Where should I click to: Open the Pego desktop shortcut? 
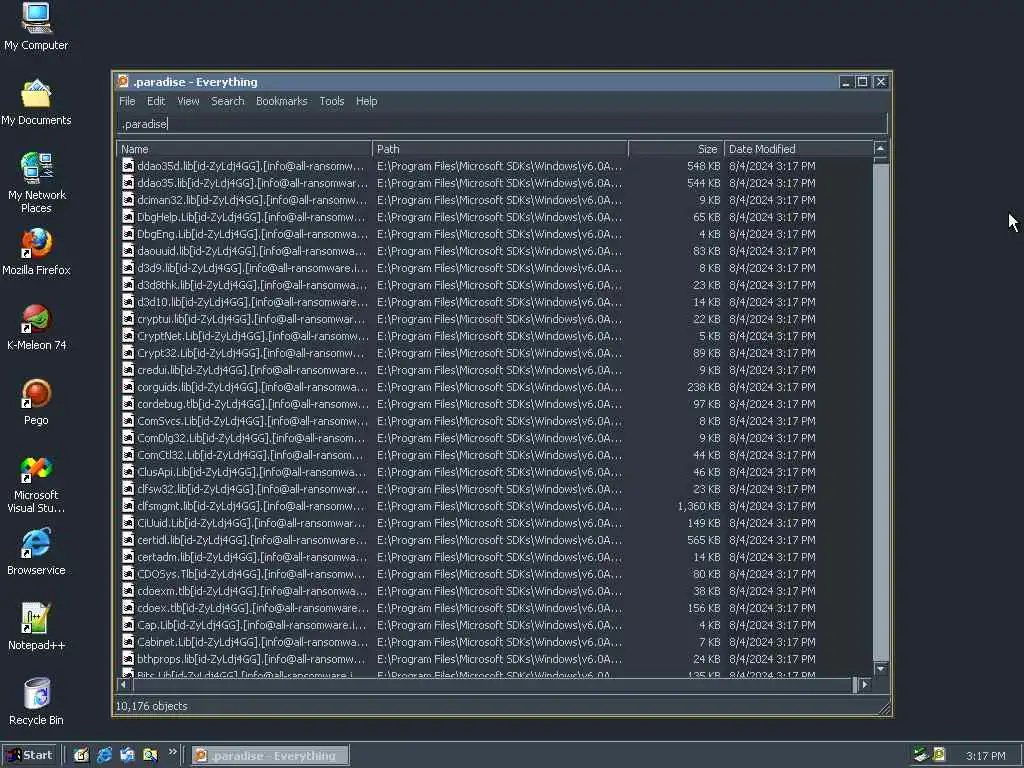pos(36,402)
